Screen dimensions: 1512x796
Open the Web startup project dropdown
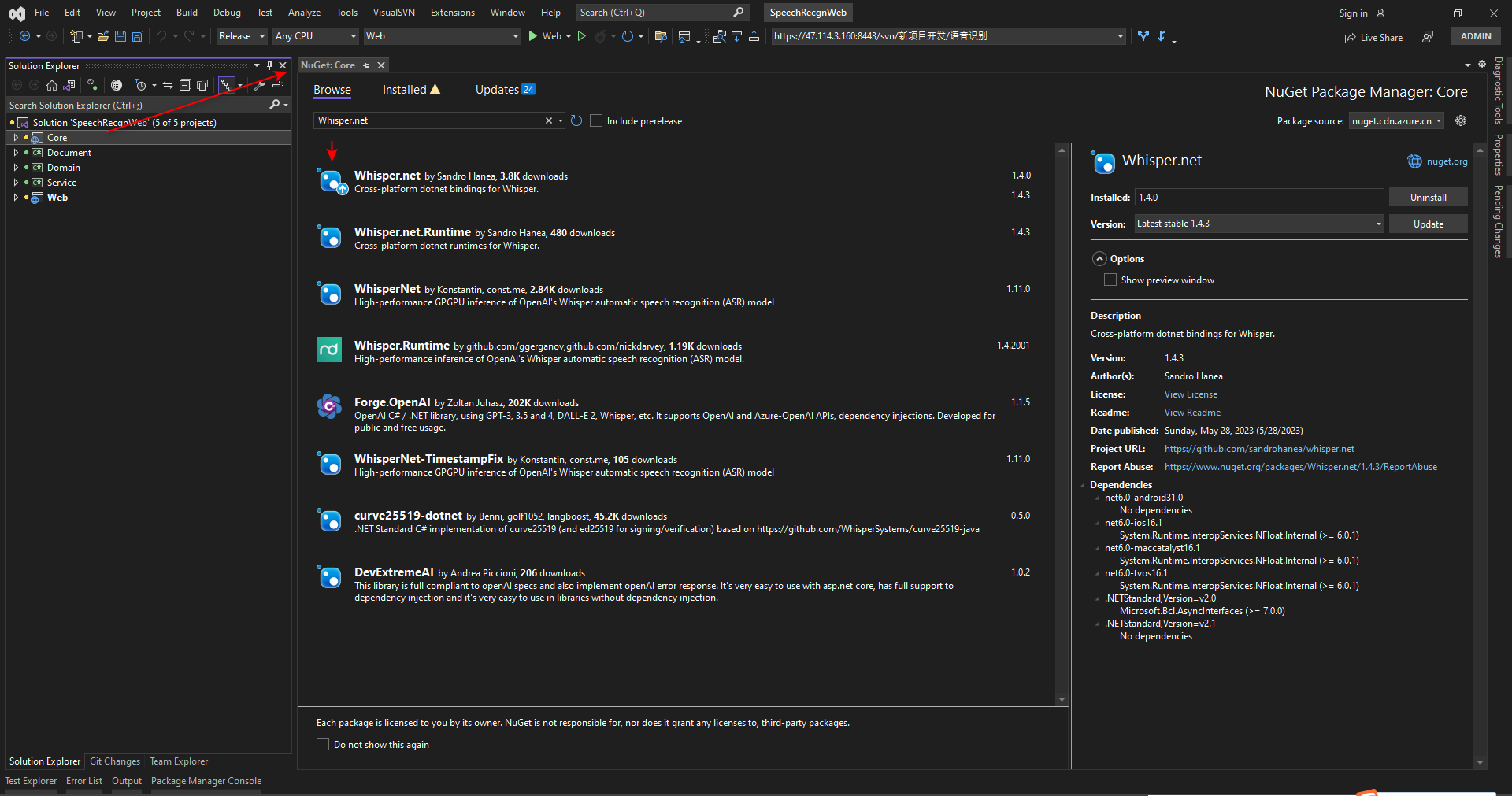[443, 36]
